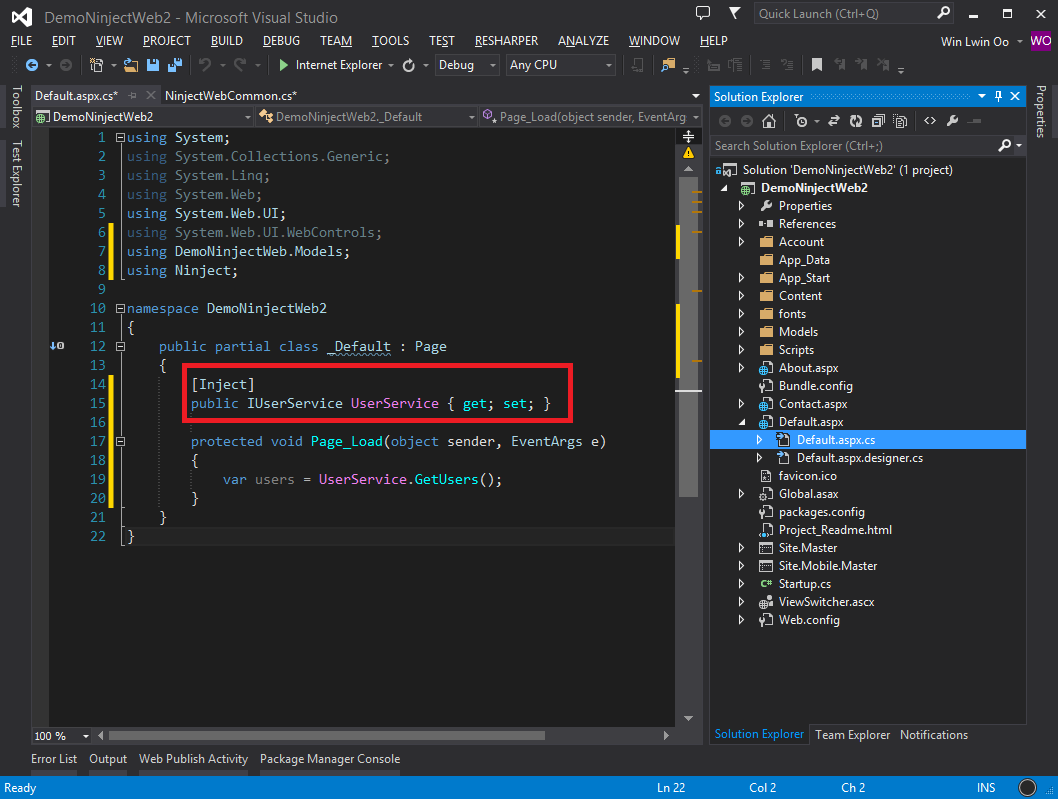
Task: Open the Toolbox side panel
Action: pos(16,107)
